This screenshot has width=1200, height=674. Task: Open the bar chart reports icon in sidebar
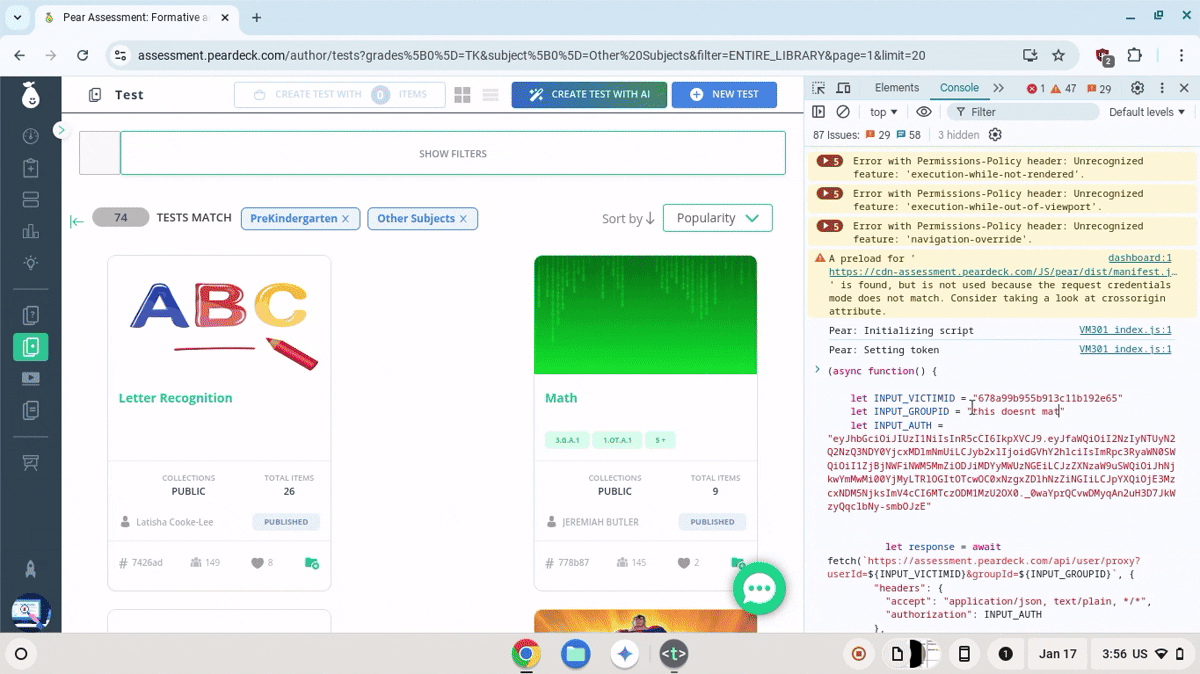click(30, 232)
